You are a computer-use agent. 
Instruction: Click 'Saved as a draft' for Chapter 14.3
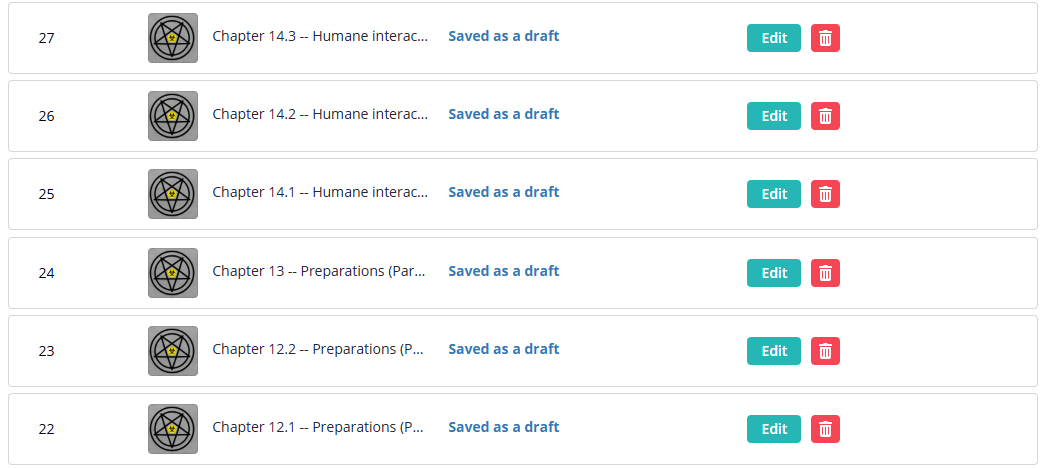click(x=503, y=36)
